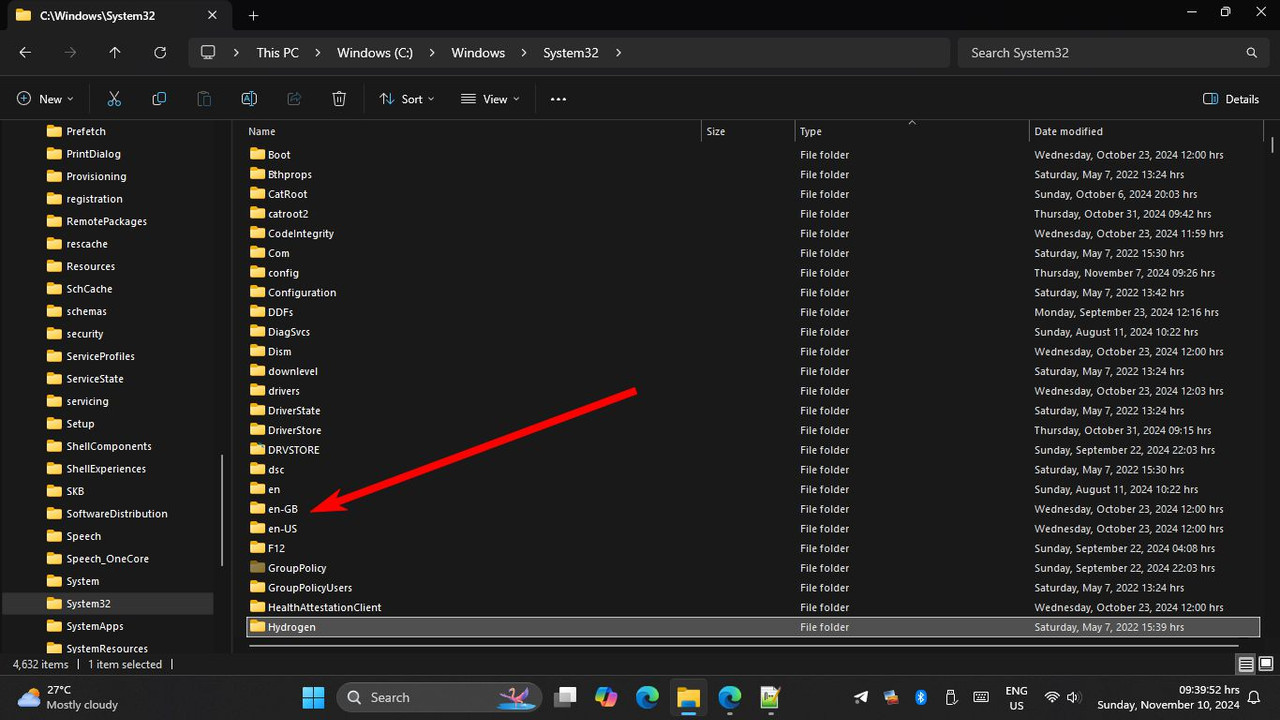Image resolution: width=1280 pixels, height=720 pixels.
Task: Go up one folder level arrow
Action: [x=115, y=52]
